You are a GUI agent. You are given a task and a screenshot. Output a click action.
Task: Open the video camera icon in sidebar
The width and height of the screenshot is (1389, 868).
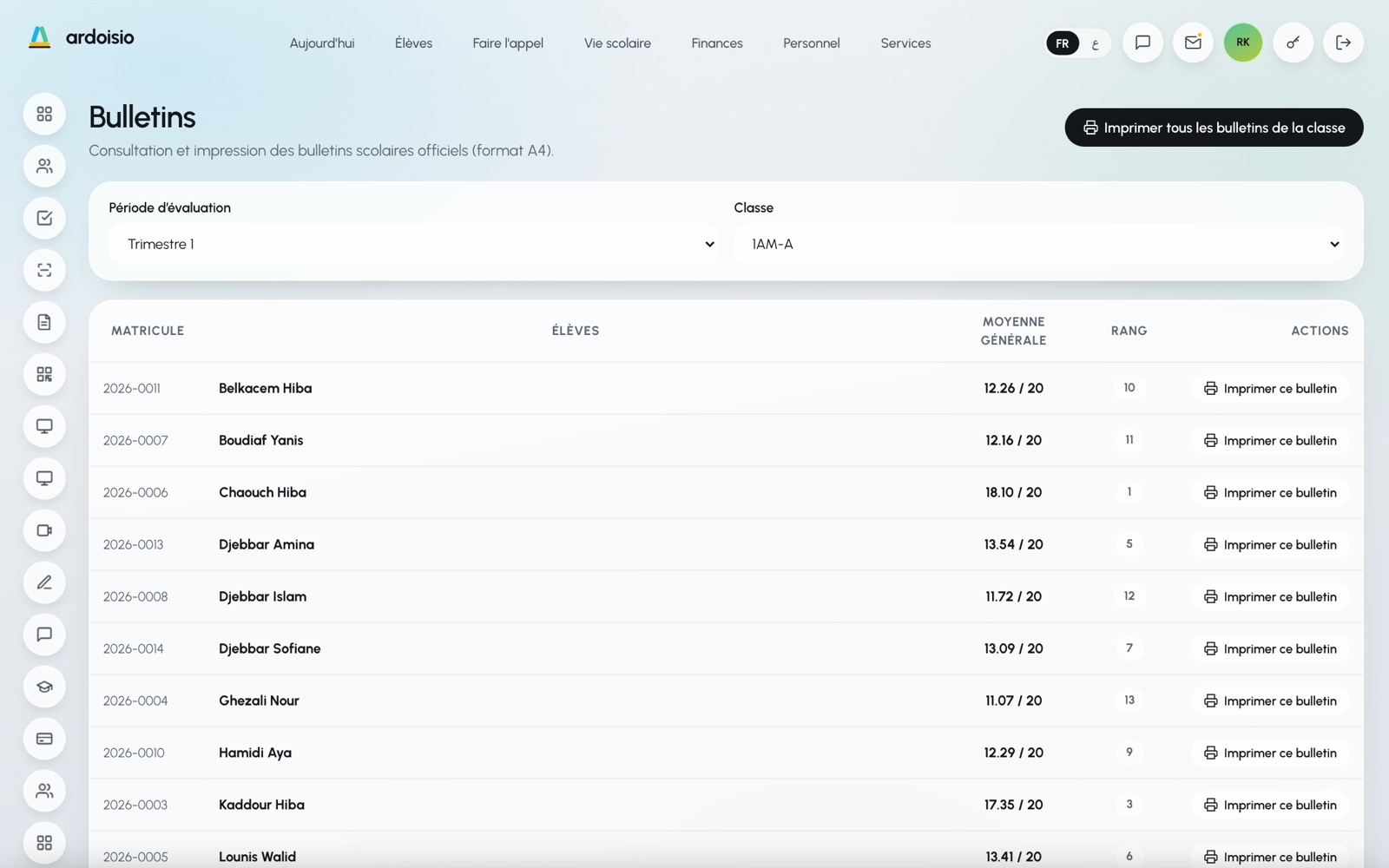click(44, 530)
